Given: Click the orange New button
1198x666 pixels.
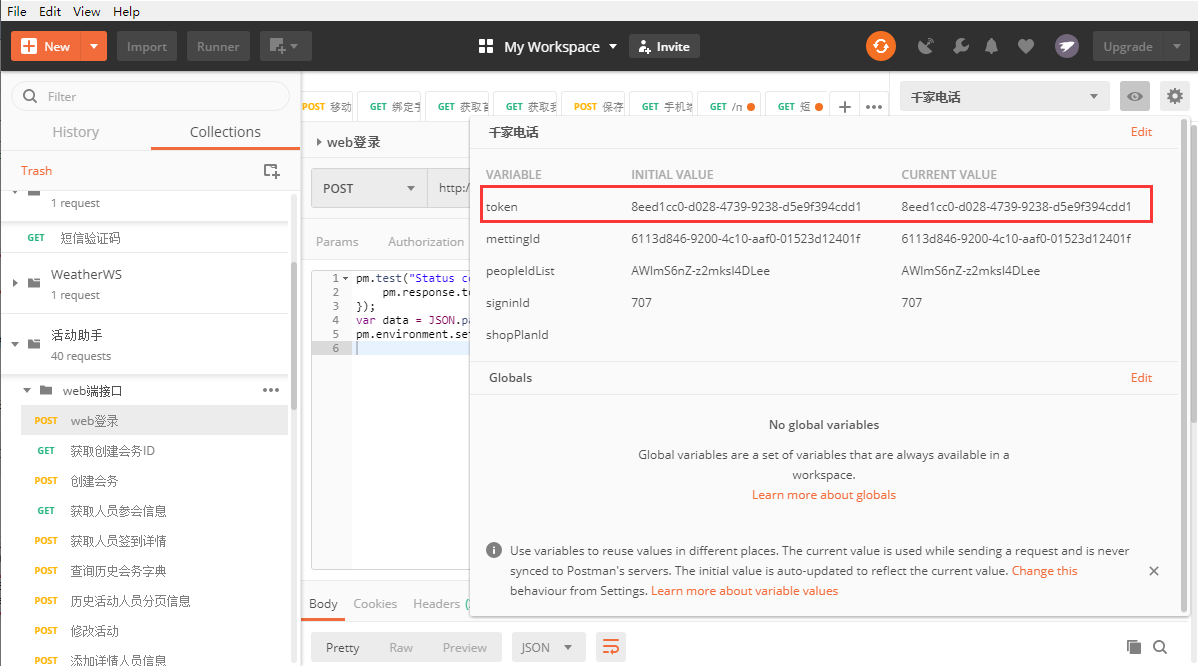Looking at the screenshot, I should coord(46,47).
